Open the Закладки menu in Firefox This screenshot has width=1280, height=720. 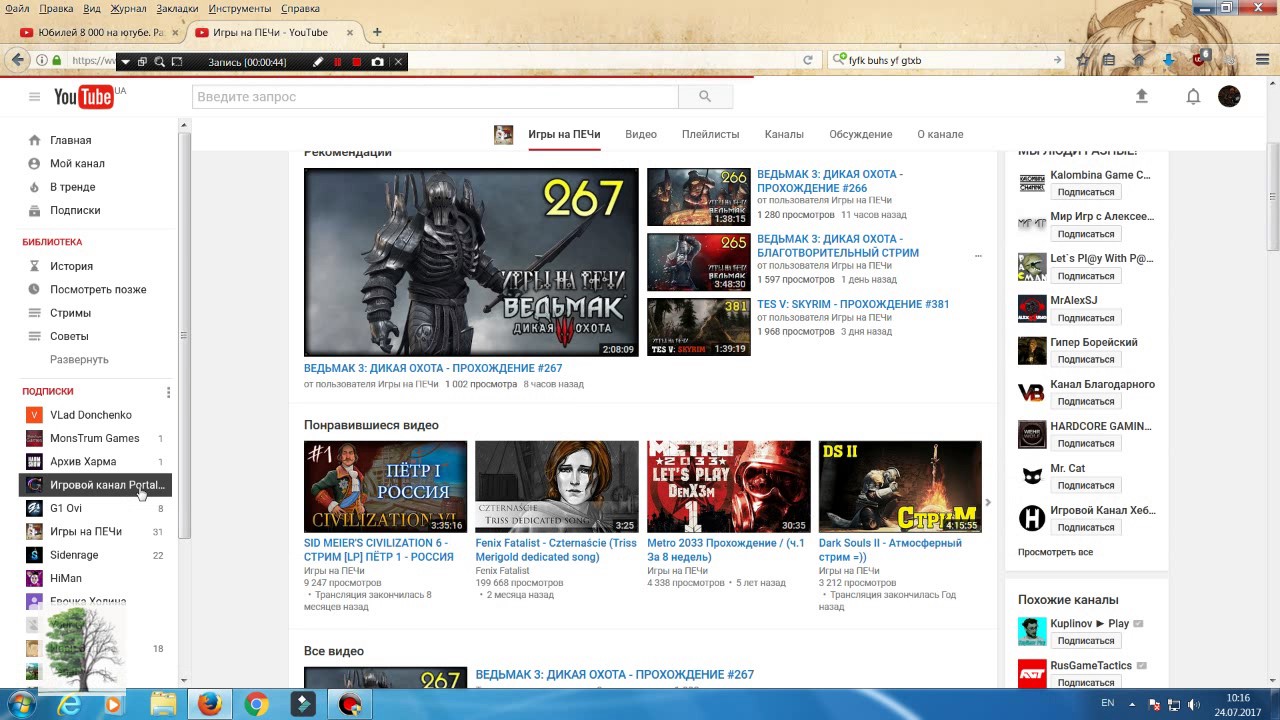[177, 9]
